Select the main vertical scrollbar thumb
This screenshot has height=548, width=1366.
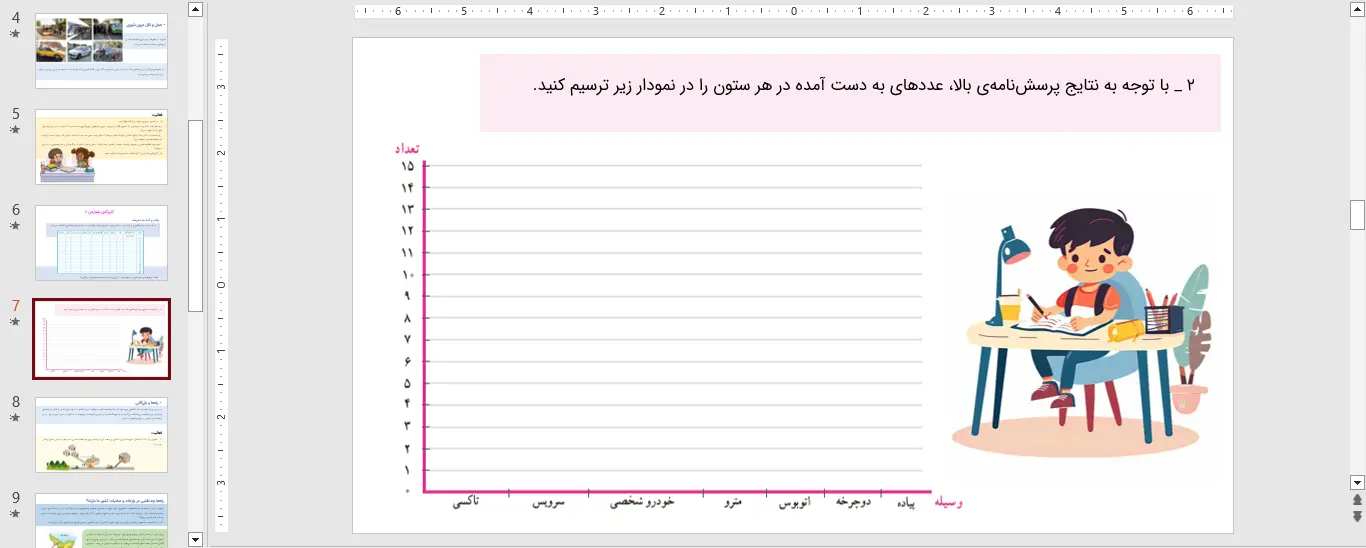tap(1357, 215)
